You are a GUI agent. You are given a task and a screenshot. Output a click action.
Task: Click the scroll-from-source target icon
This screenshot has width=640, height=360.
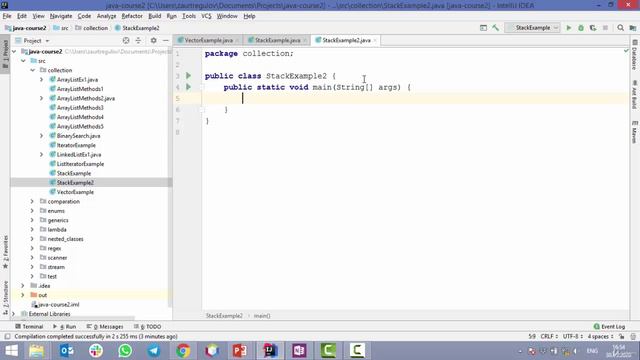[126, 40]
